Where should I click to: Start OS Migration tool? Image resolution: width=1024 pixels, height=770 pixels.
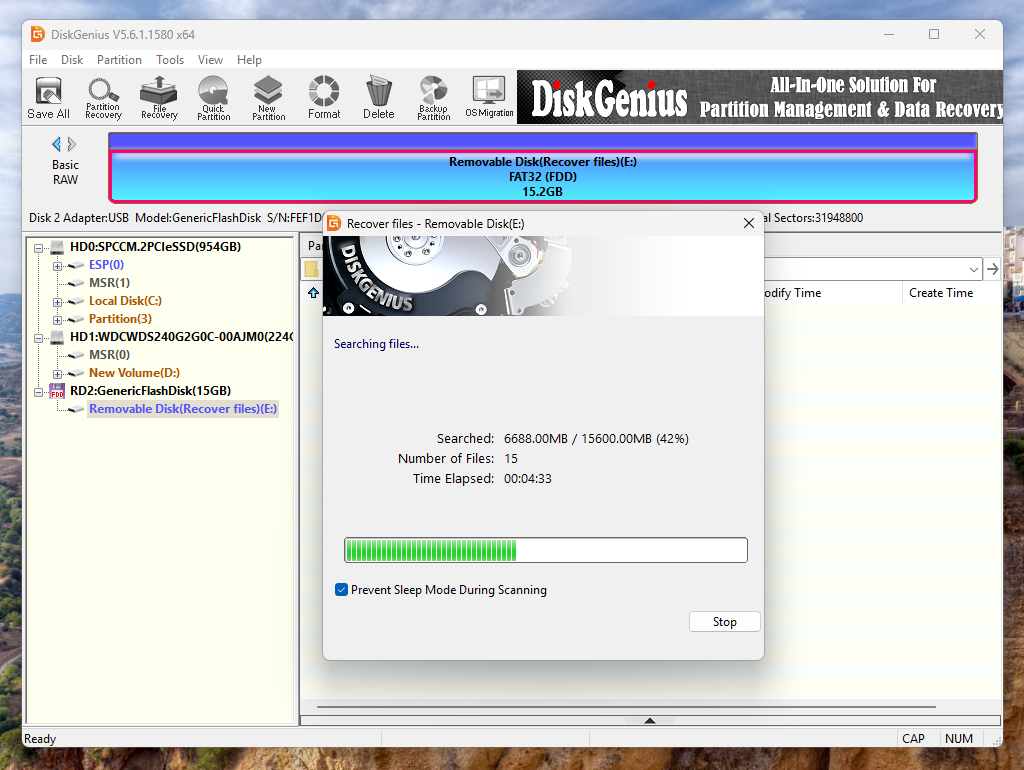coord(489,98)
